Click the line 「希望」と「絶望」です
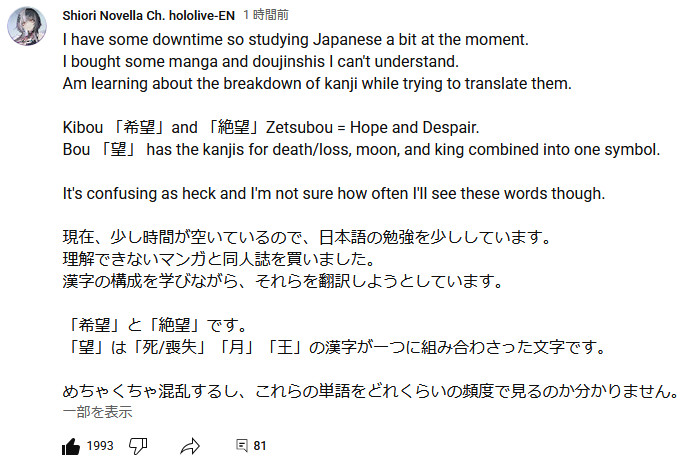This screenshot has width=691, height=462. point(156,325)
